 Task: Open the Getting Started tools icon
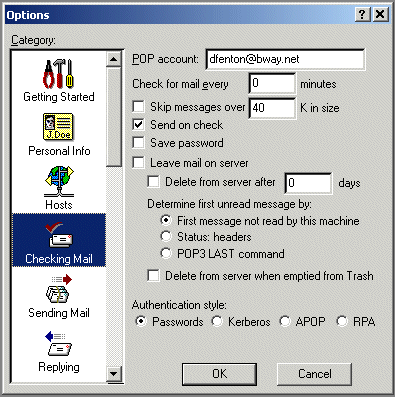point(58,74)
